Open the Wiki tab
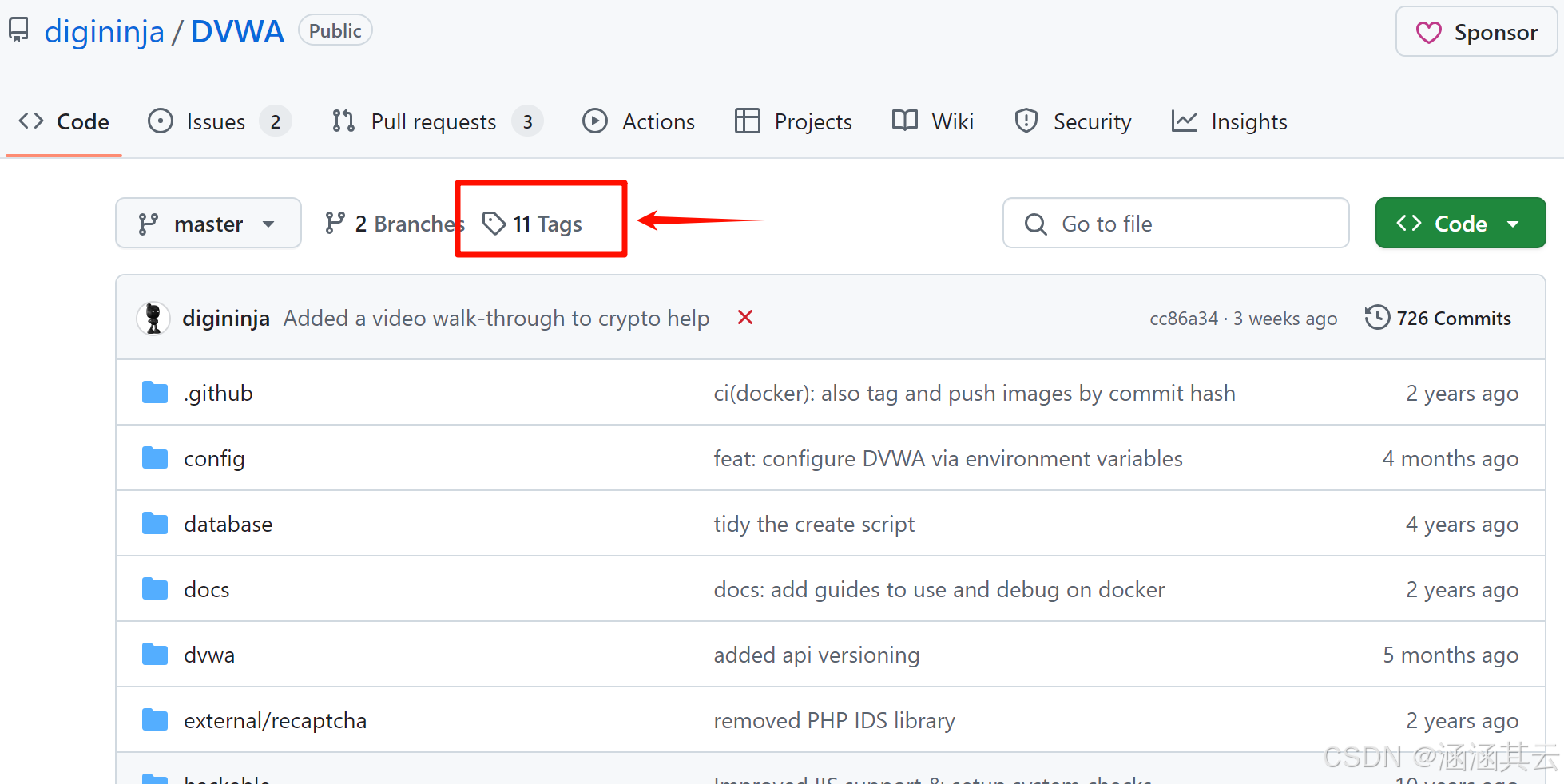Screen dimensions: 1564x784 (x=933, y=121)
